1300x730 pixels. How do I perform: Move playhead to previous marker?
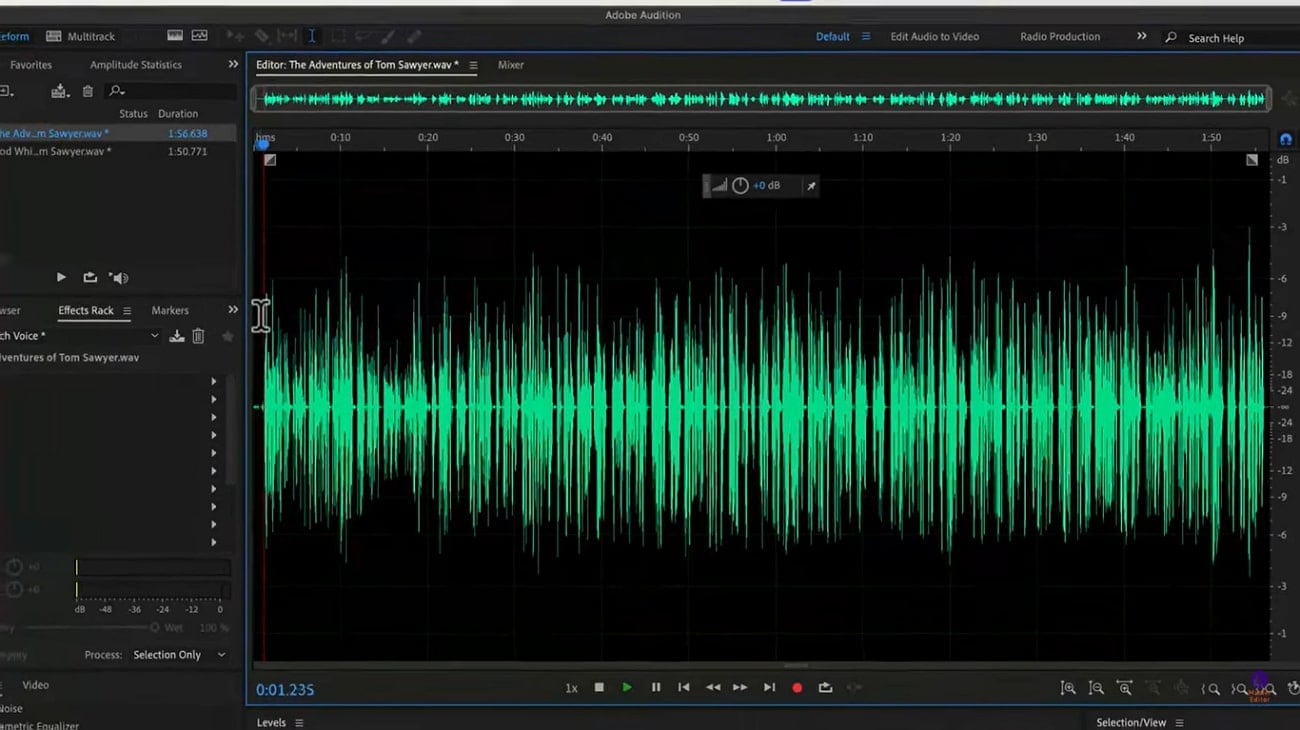click(x=684, y=687)
